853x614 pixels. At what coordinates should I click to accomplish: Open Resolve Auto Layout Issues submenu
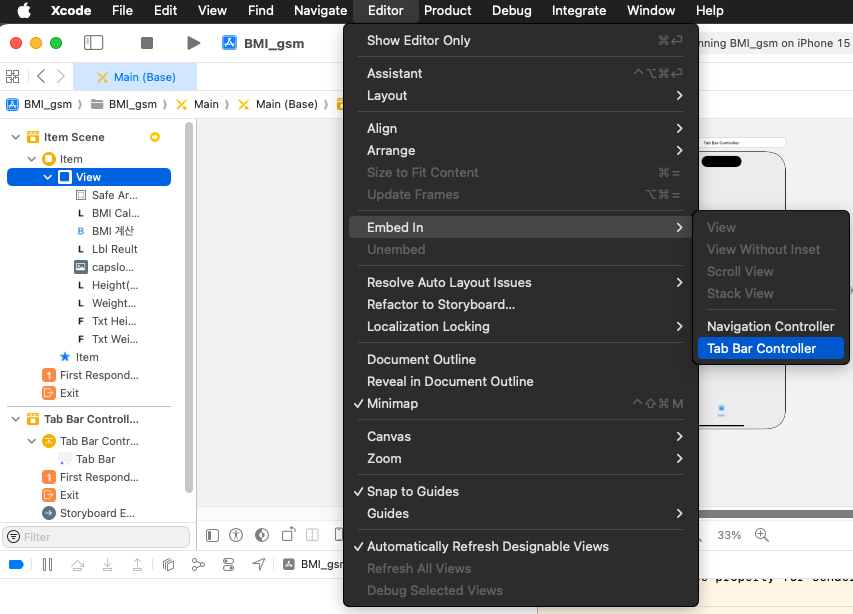point(521,282)
